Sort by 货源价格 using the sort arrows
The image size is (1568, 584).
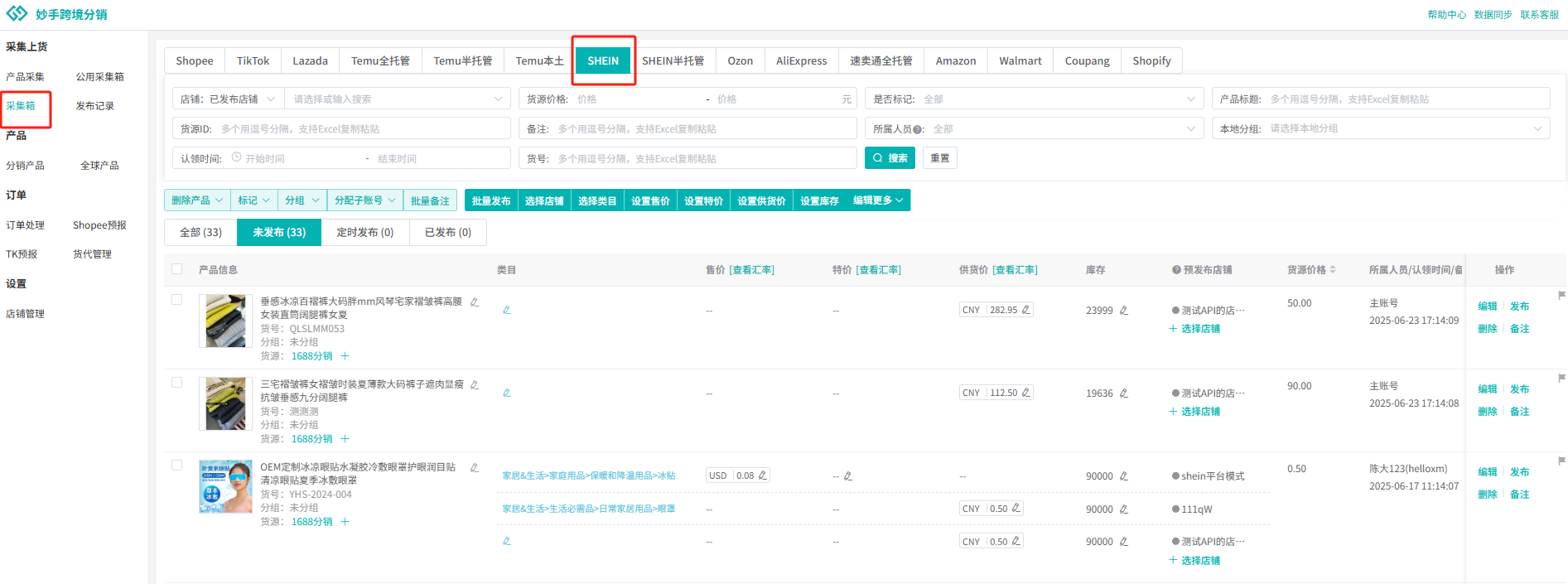1333,270
